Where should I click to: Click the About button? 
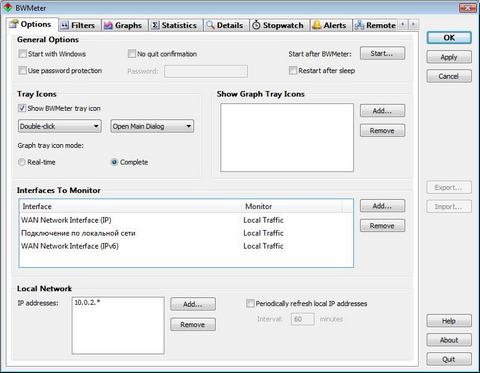pyautogui.click(x=449, y=340)
